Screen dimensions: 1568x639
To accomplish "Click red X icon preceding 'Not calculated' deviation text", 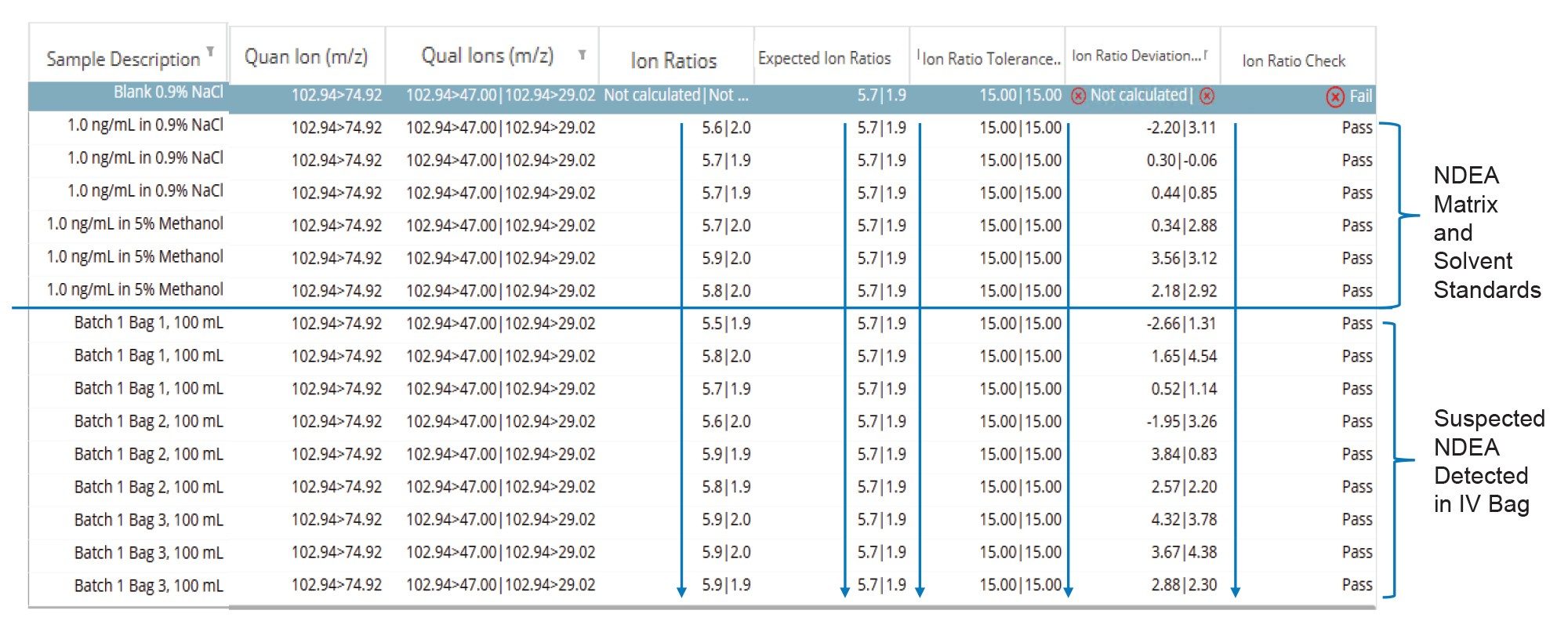I will pos(1079,96).
